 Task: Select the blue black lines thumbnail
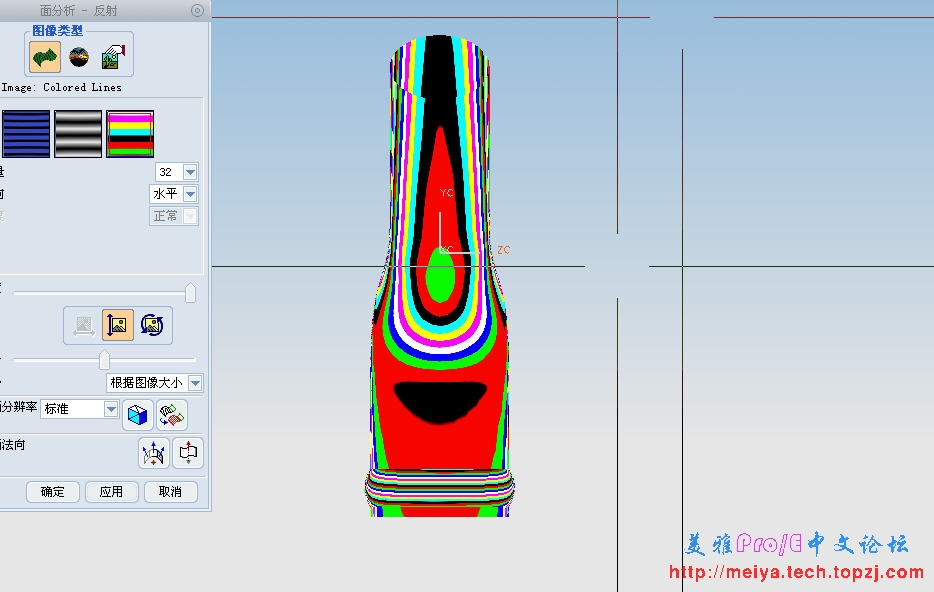[x=26, y=134]
